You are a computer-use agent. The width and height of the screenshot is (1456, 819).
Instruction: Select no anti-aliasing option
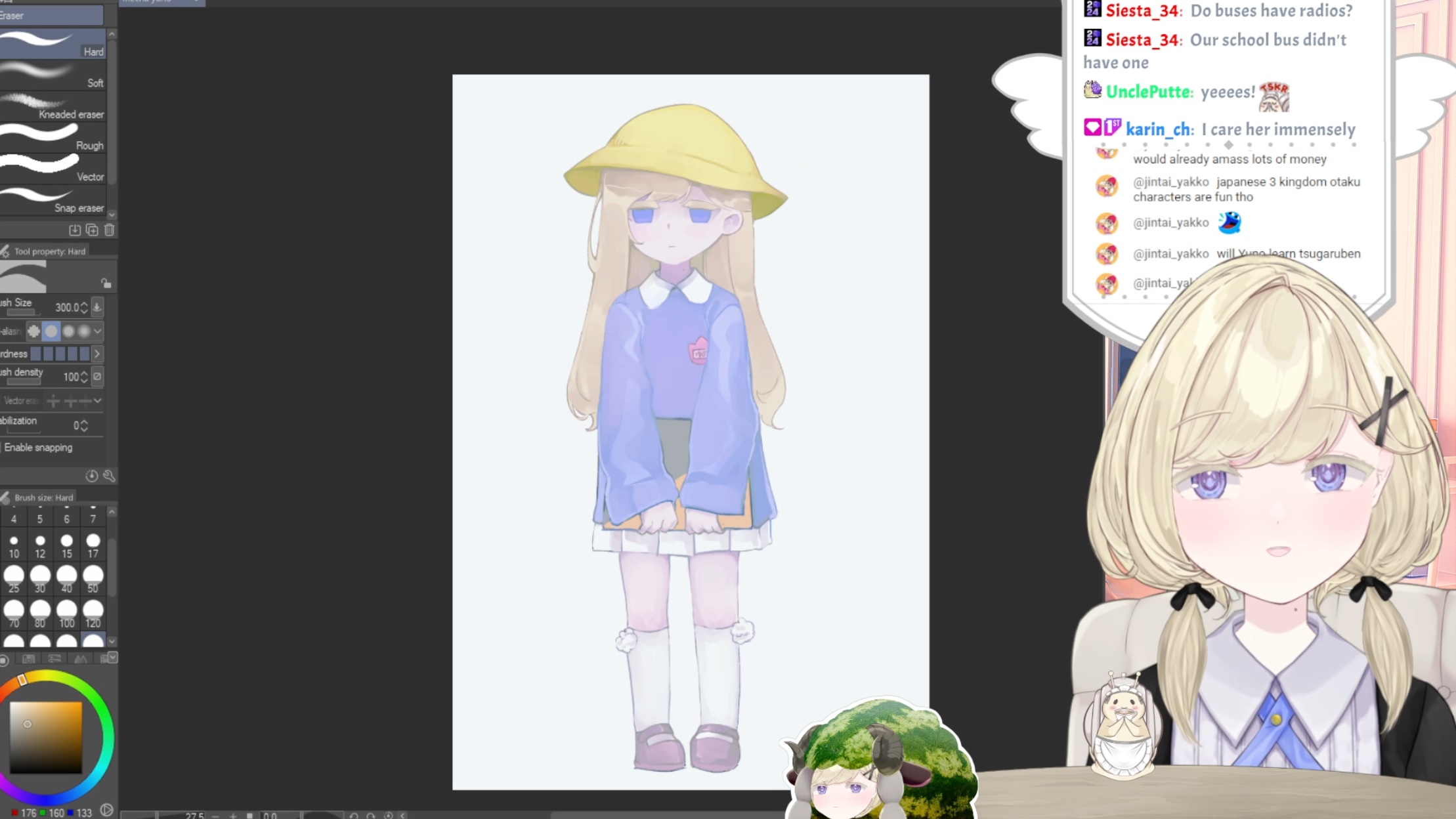(x=34, y=331)
